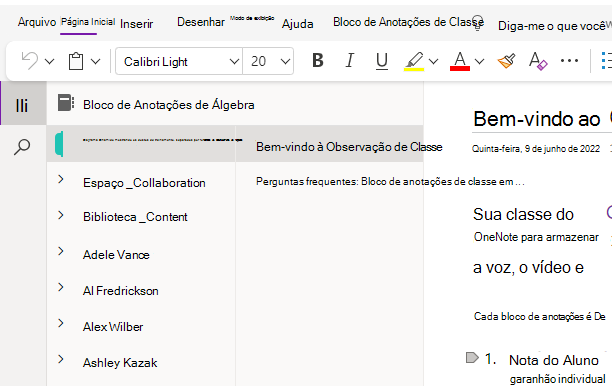Select the teal-tabbed highlighted section
The width and height of the screenshot is (612, 386).
pos(141,144)
